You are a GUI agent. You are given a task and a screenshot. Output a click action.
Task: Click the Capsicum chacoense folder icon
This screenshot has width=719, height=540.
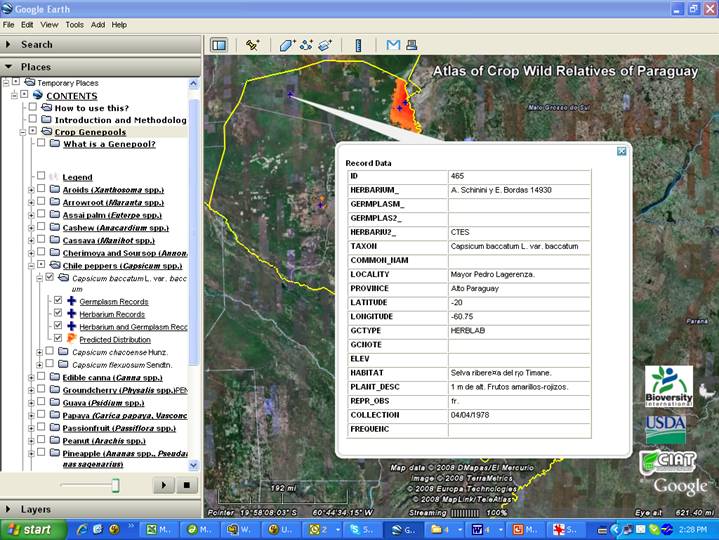click(x=63, y=352)
